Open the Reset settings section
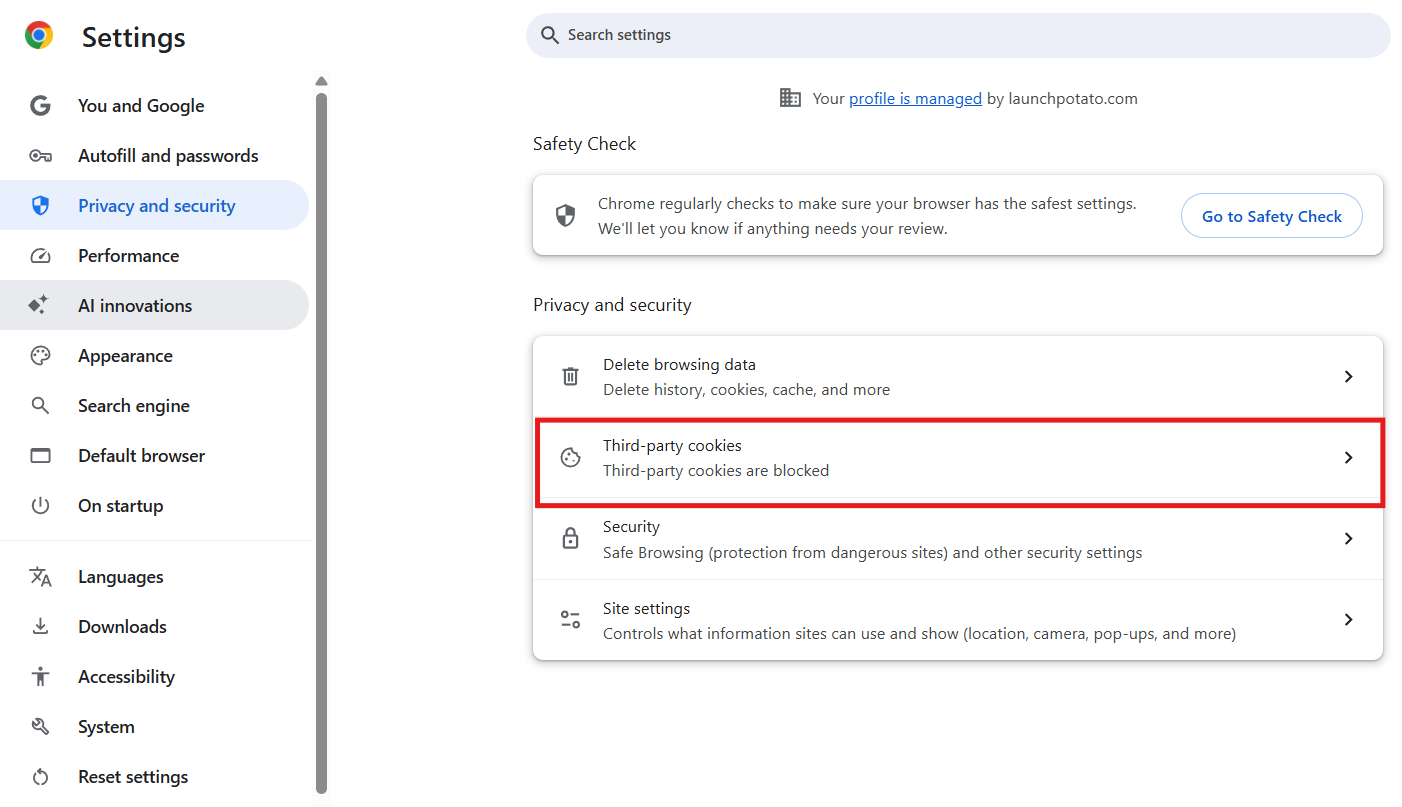 [x=154, y=777]
